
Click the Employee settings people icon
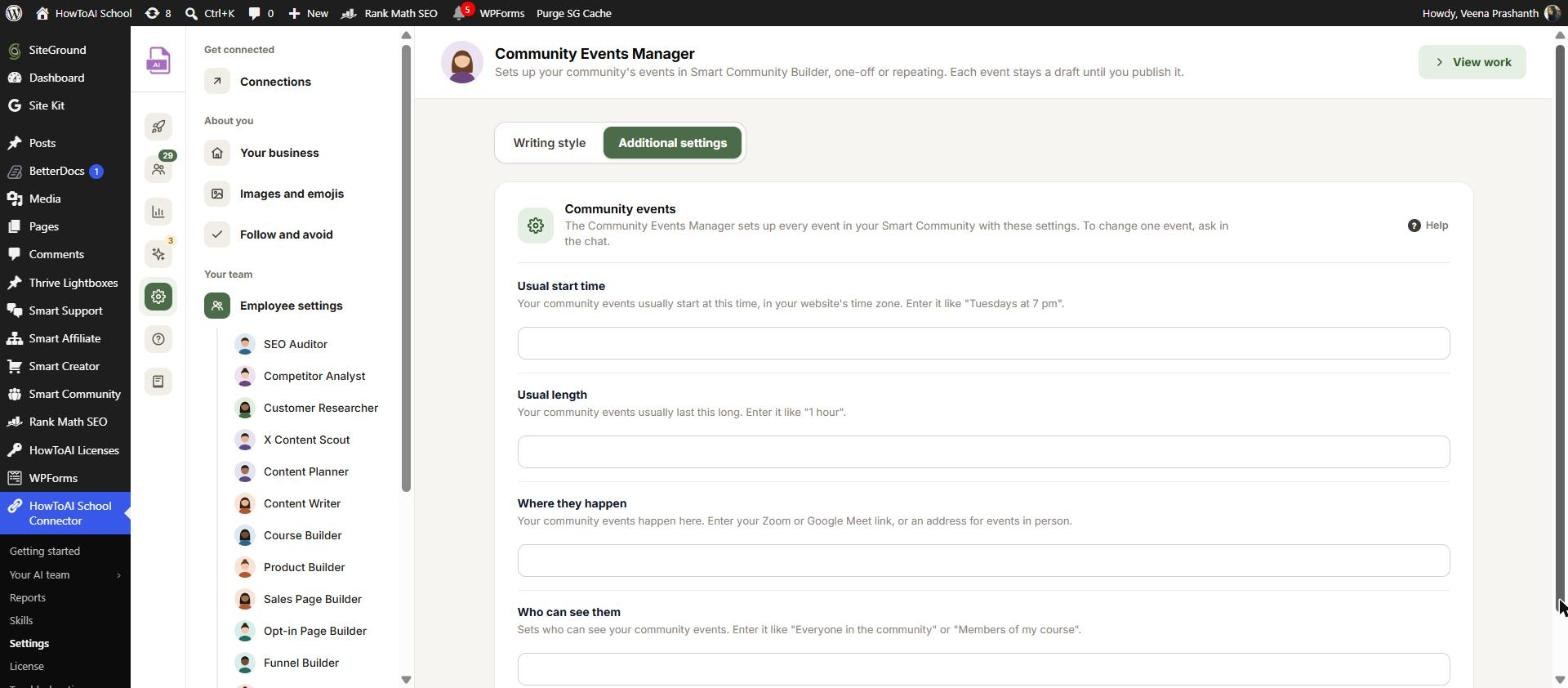(217, 306)
